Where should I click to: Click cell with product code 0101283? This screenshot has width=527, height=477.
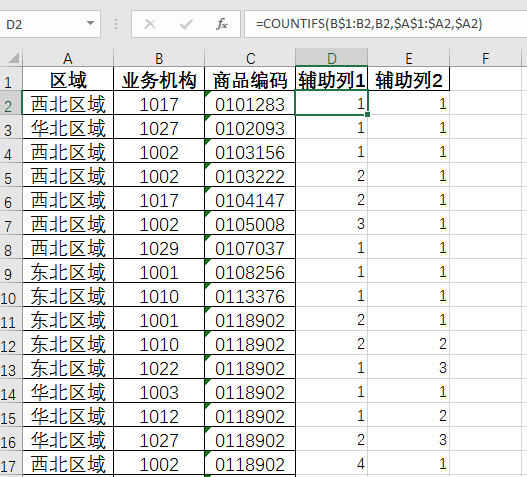click(x=250, y=104)
